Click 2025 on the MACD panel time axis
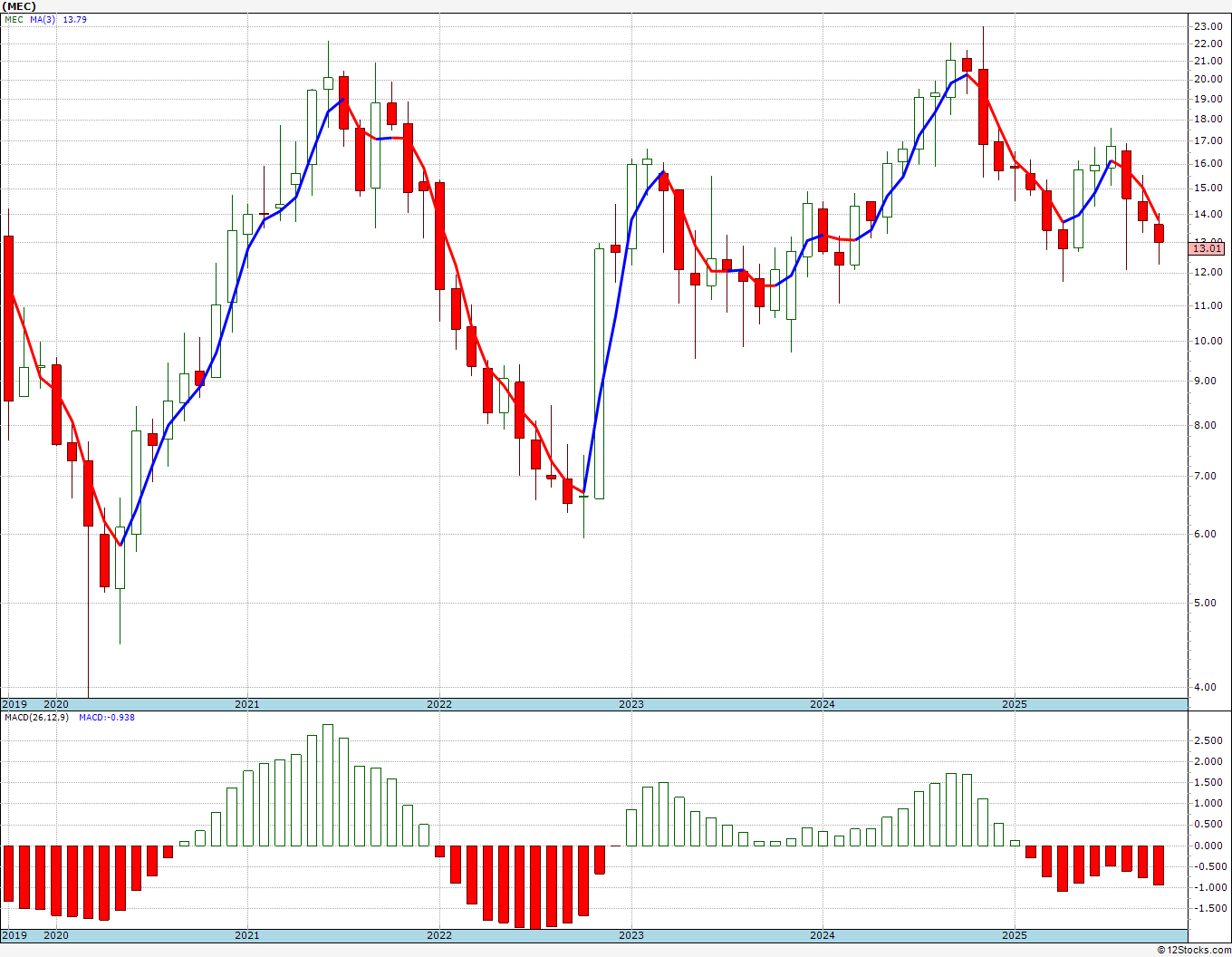 click(1015, 935)
